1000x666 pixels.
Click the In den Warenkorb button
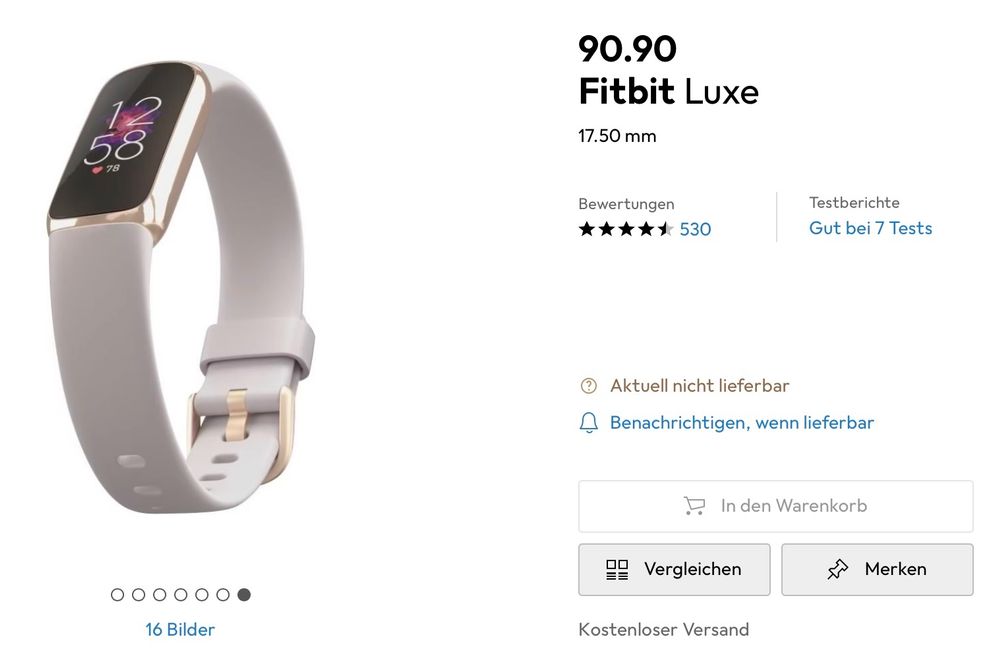coord(776,506)
